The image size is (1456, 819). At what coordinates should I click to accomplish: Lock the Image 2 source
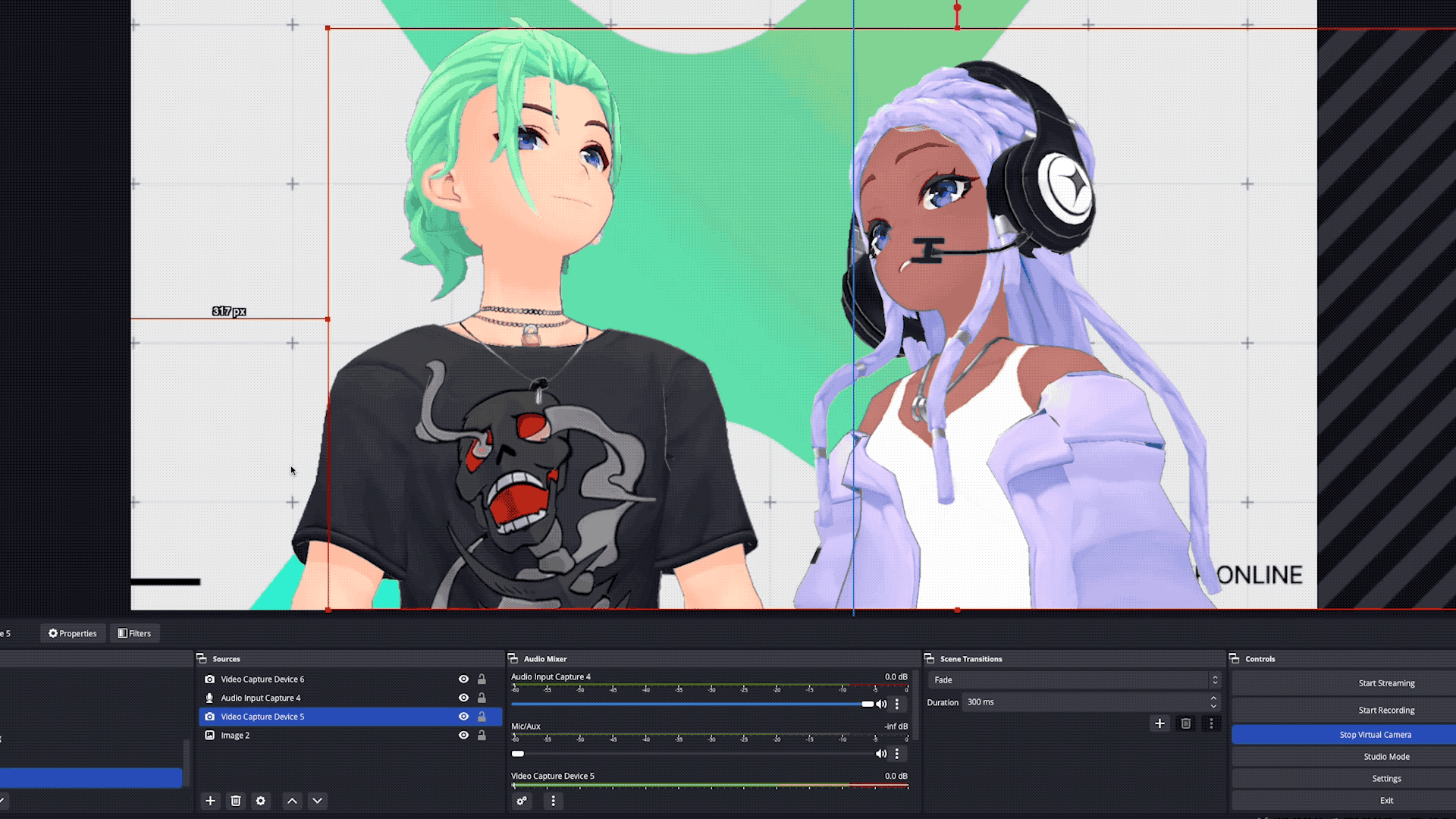point(482,735)
